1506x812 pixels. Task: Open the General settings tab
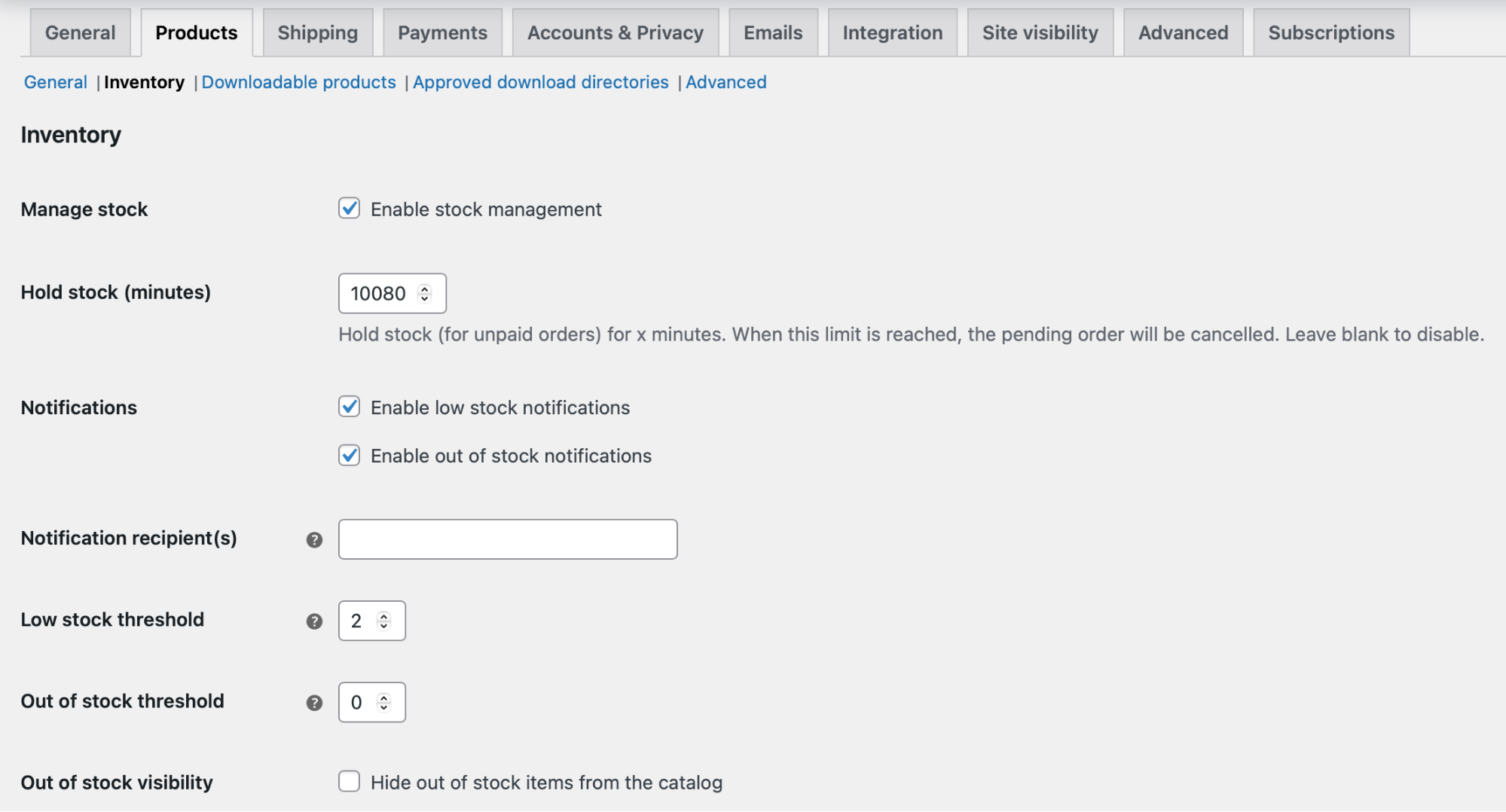[81, 32]
